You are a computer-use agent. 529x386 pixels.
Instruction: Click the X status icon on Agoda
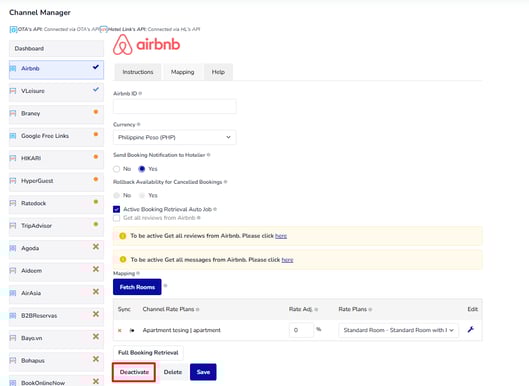coord(96,247)
